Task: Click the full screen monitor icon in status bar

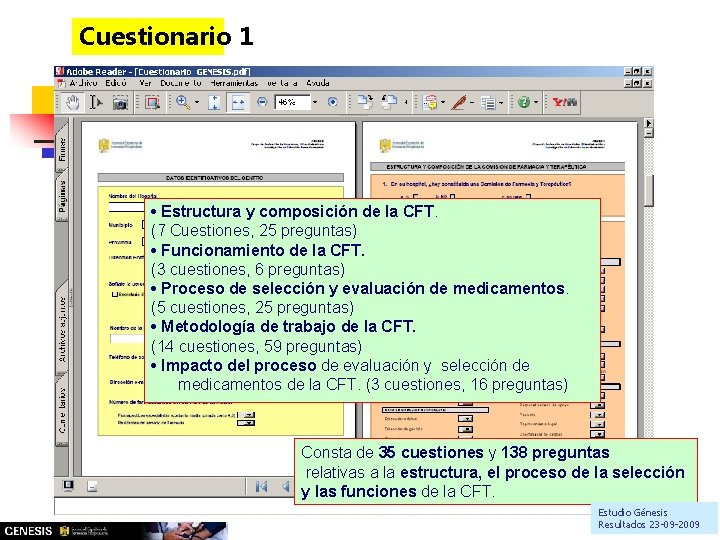Action: [x=68, y=485]
